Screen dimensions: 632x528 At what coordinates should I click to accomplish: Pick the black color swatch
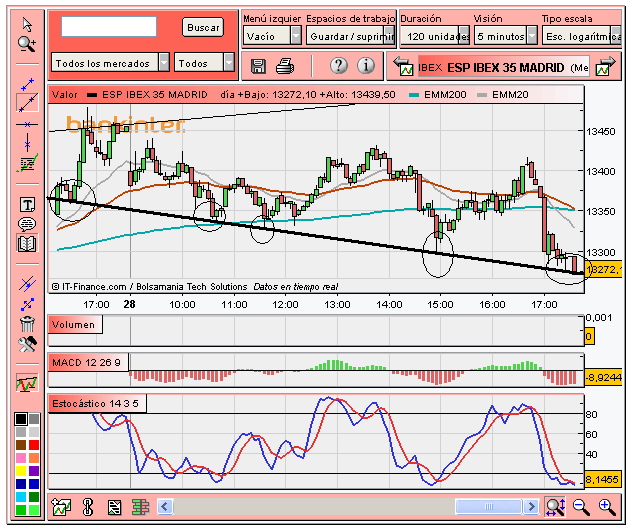point(21,419)
